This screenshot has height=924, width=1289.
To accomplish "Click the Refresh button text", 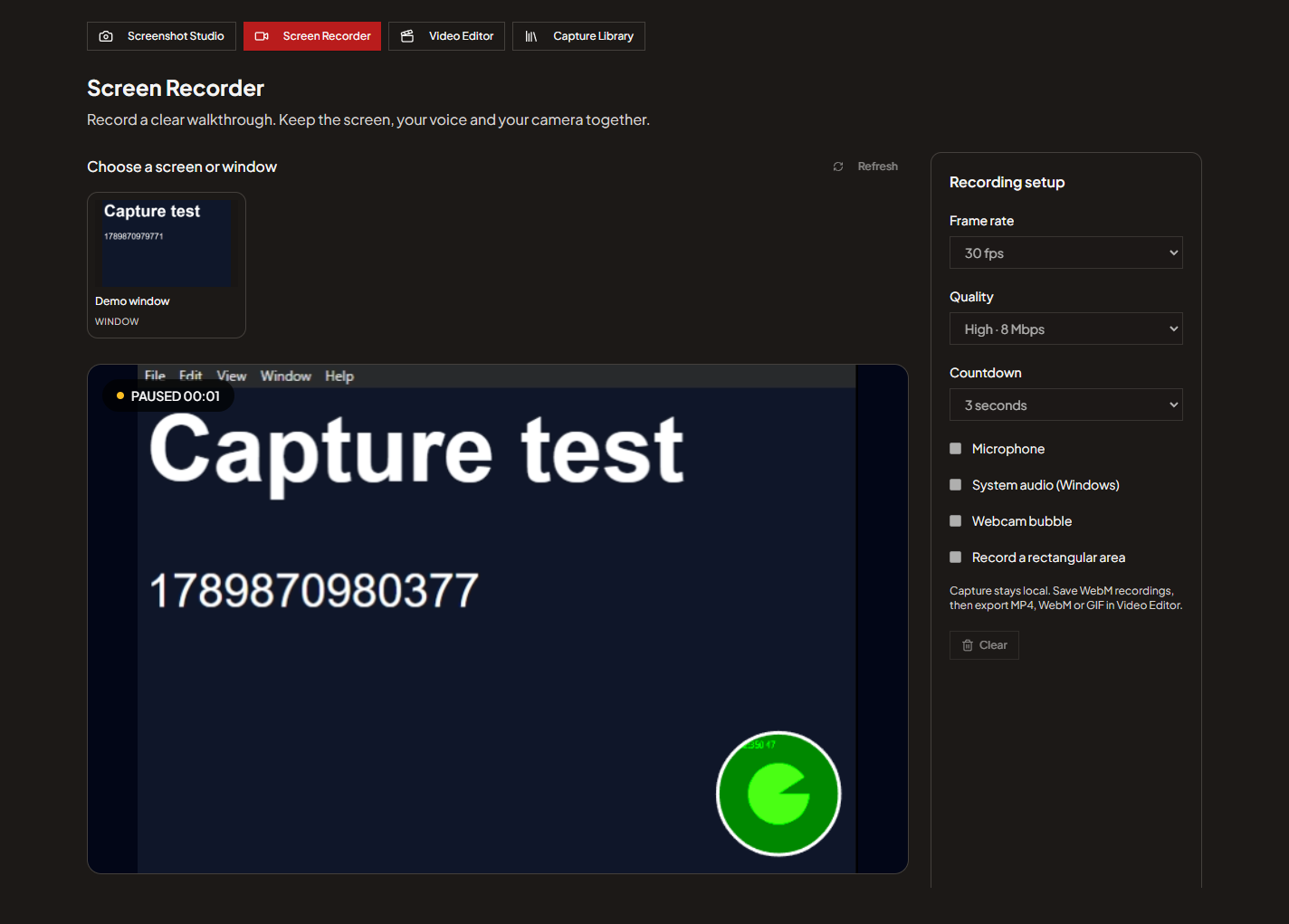I will click(878, 167).
